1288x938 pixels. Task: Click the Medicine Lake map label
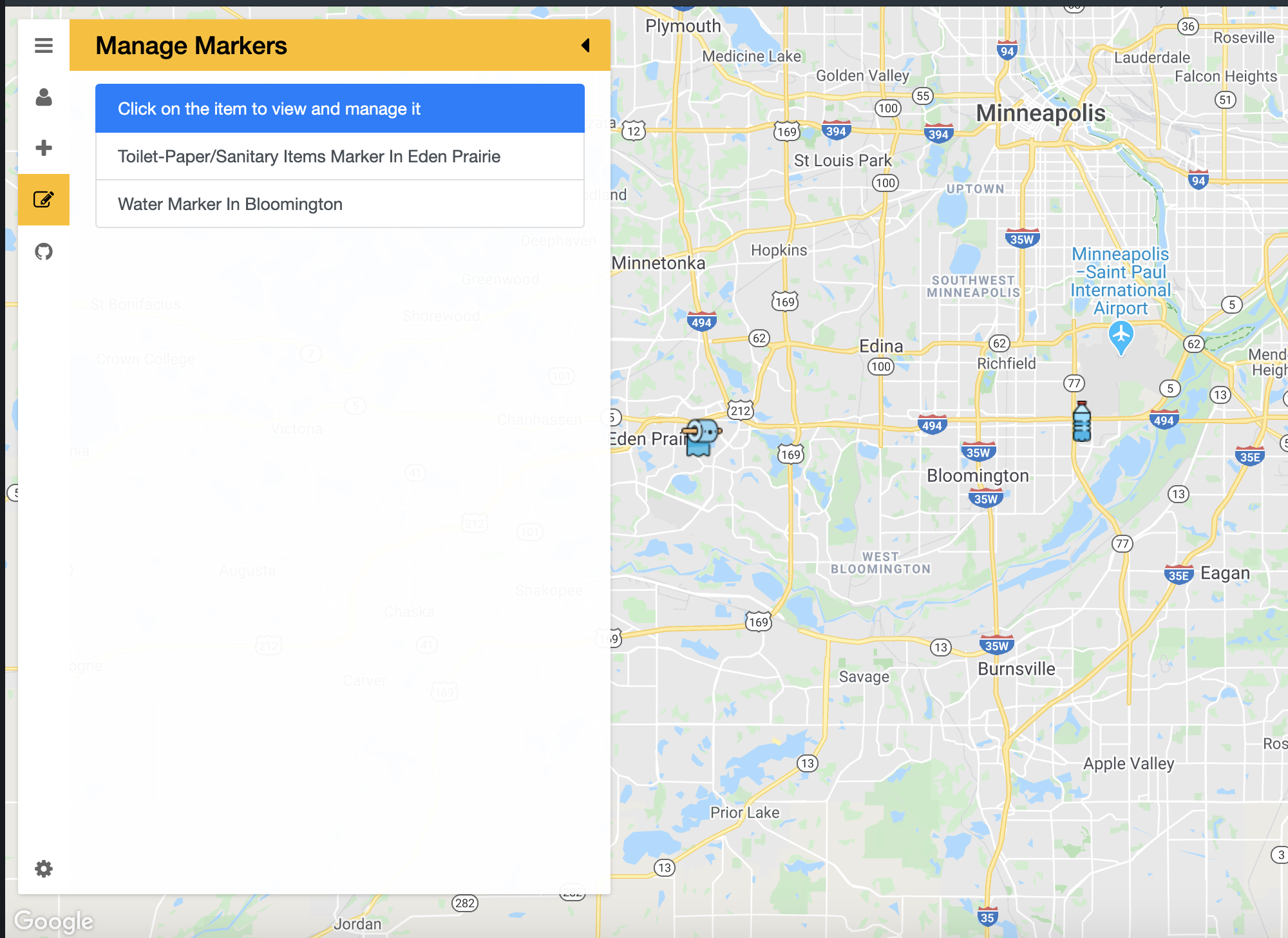(752, 56)
